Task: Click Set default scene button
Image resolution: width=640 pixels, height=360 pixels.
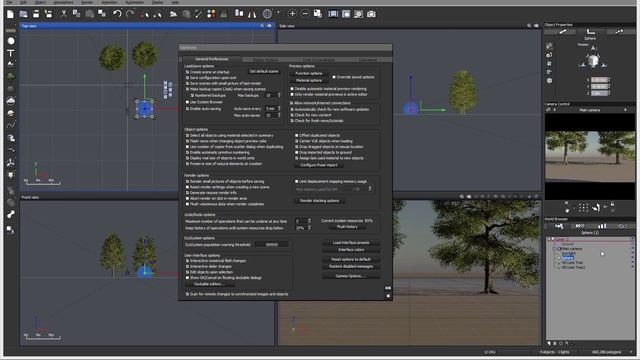Action: click(x=264, y=71)
